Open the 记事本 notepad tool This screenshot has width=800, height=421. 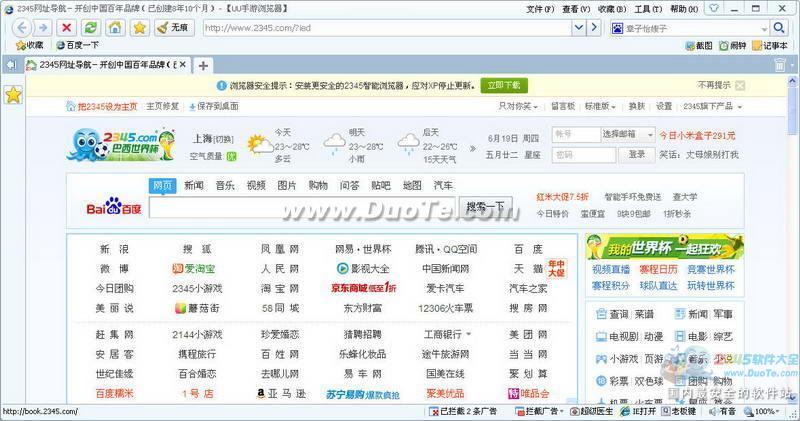(770, 45)
